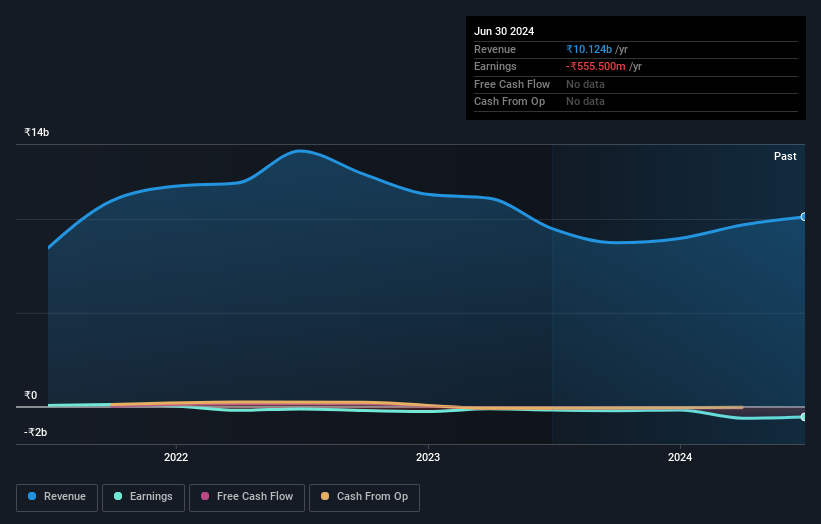Screen dimensions: 821x524
Task: Click the tooltip Free Cash Flow row label
Action: point(512,84)
